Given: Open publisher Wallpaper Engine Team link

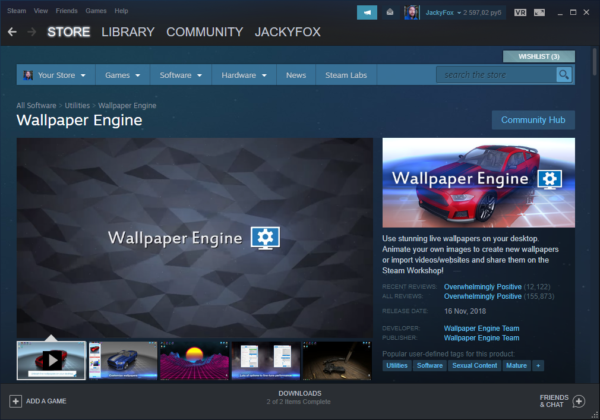Looking at the screenshot, I should (x=481, y=338).
